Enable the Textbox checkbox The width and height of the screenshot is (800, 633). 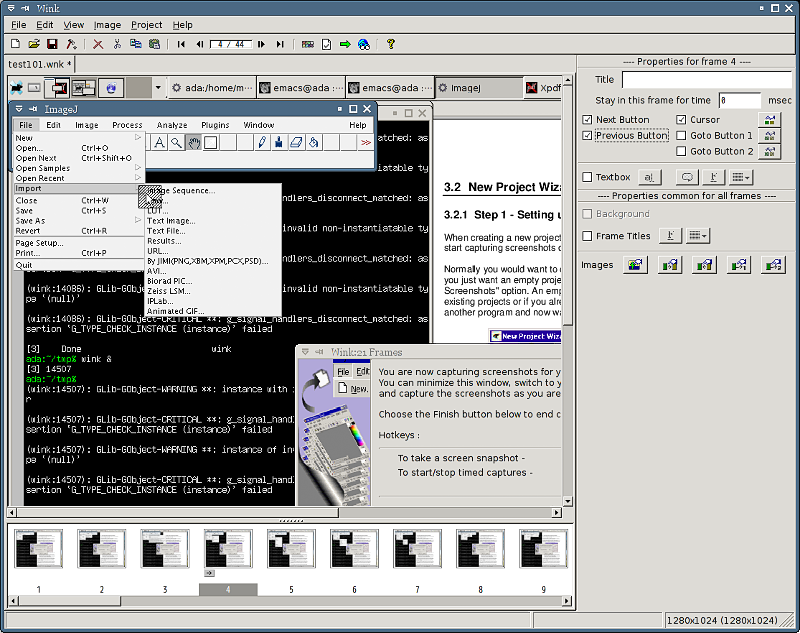586,177
